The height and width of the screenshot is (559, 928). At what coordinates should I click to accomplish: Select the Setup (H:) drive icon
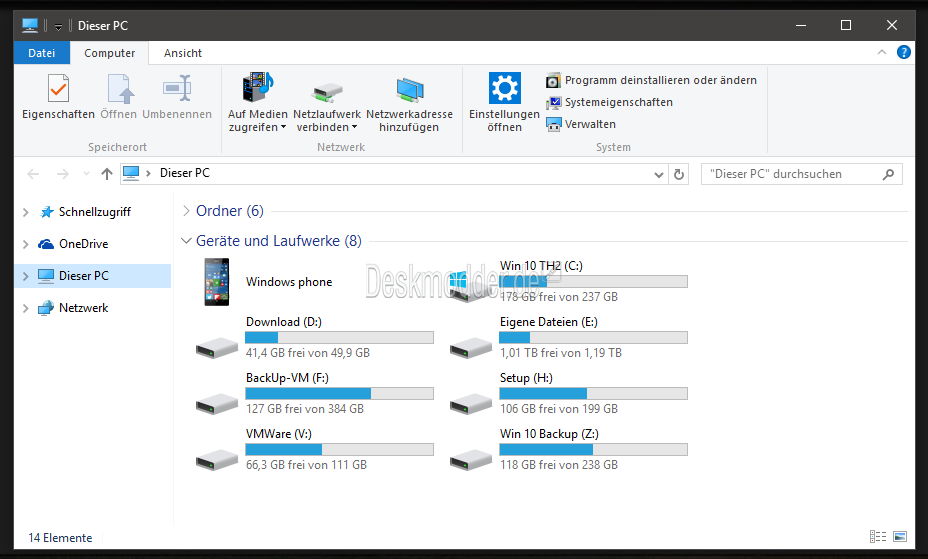[x=471, y=403]
